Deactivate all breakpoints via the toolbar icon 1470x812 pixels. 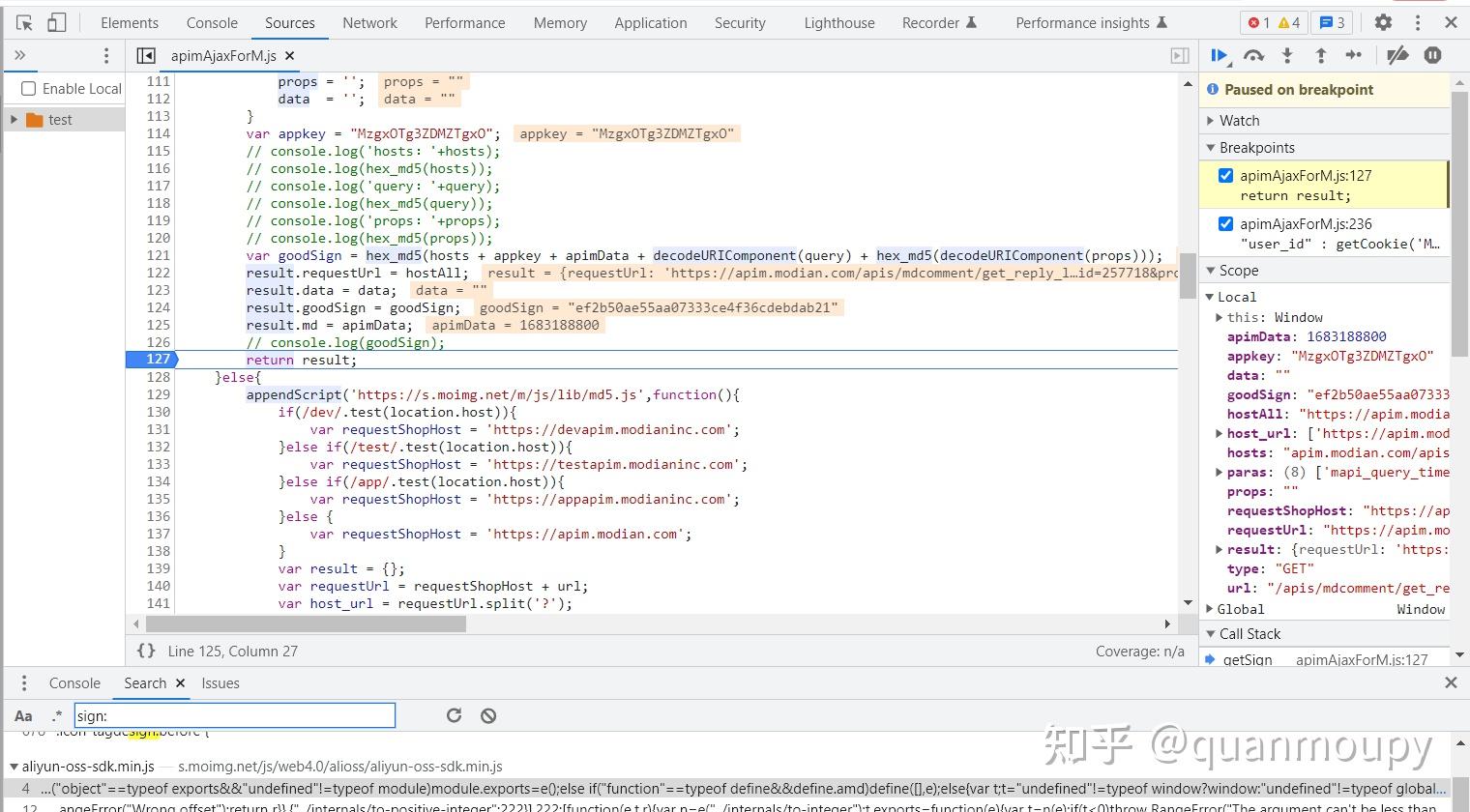(x=1396, y=55)
